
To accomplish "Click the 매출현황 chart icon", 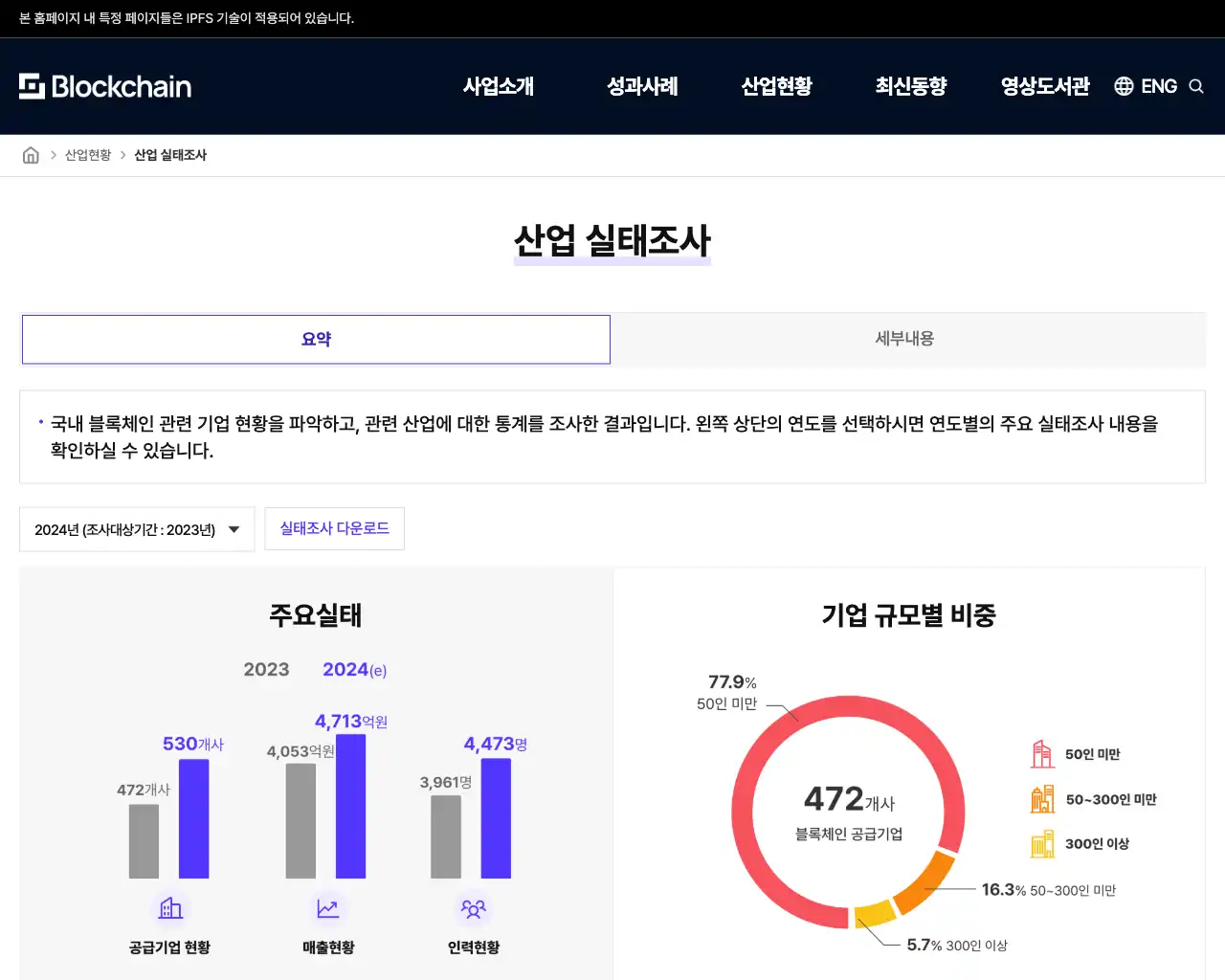I will tap(328, 907).
